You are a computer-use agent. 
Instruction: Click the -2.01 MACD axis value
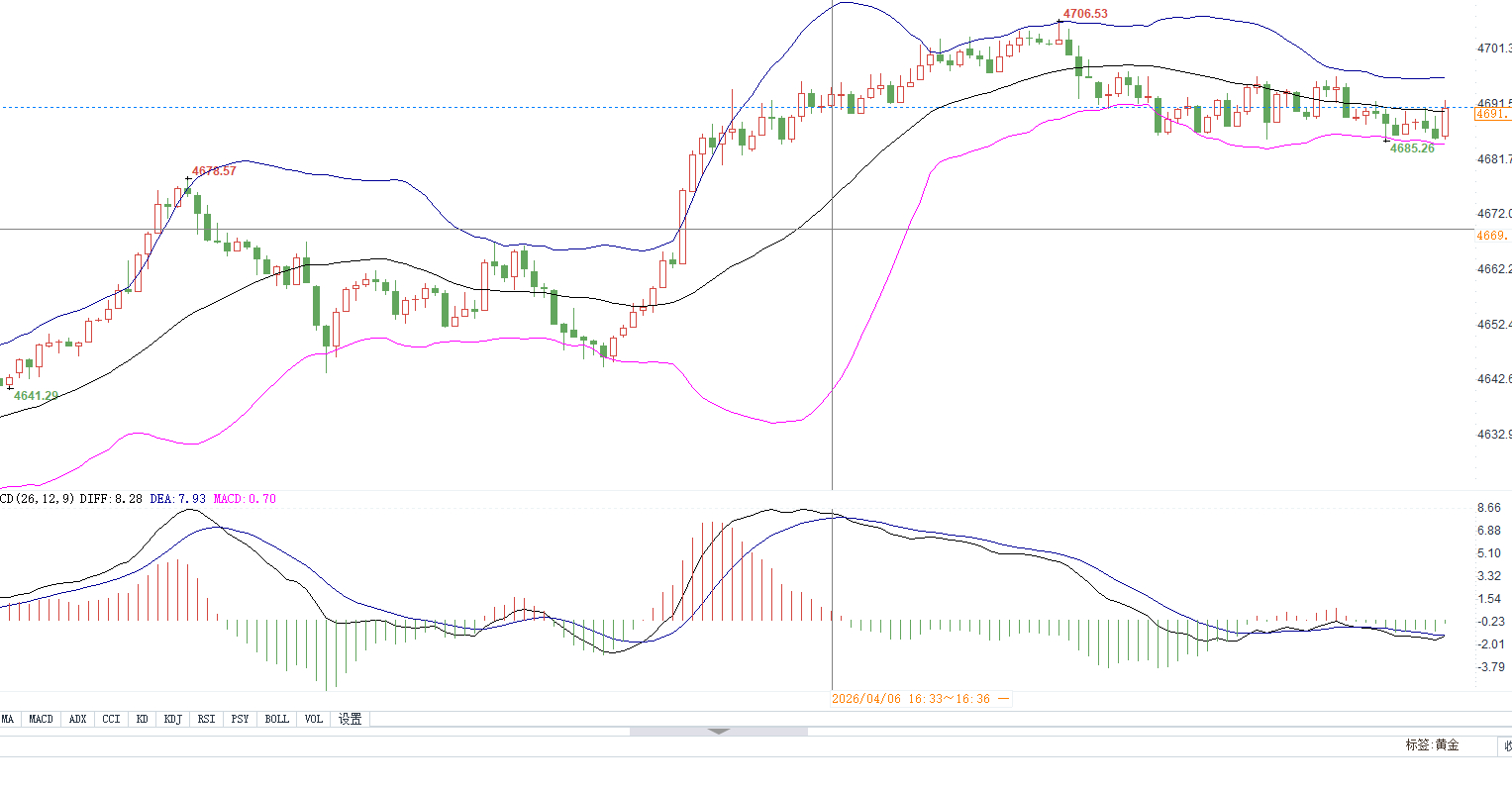tap(1490, 644)
